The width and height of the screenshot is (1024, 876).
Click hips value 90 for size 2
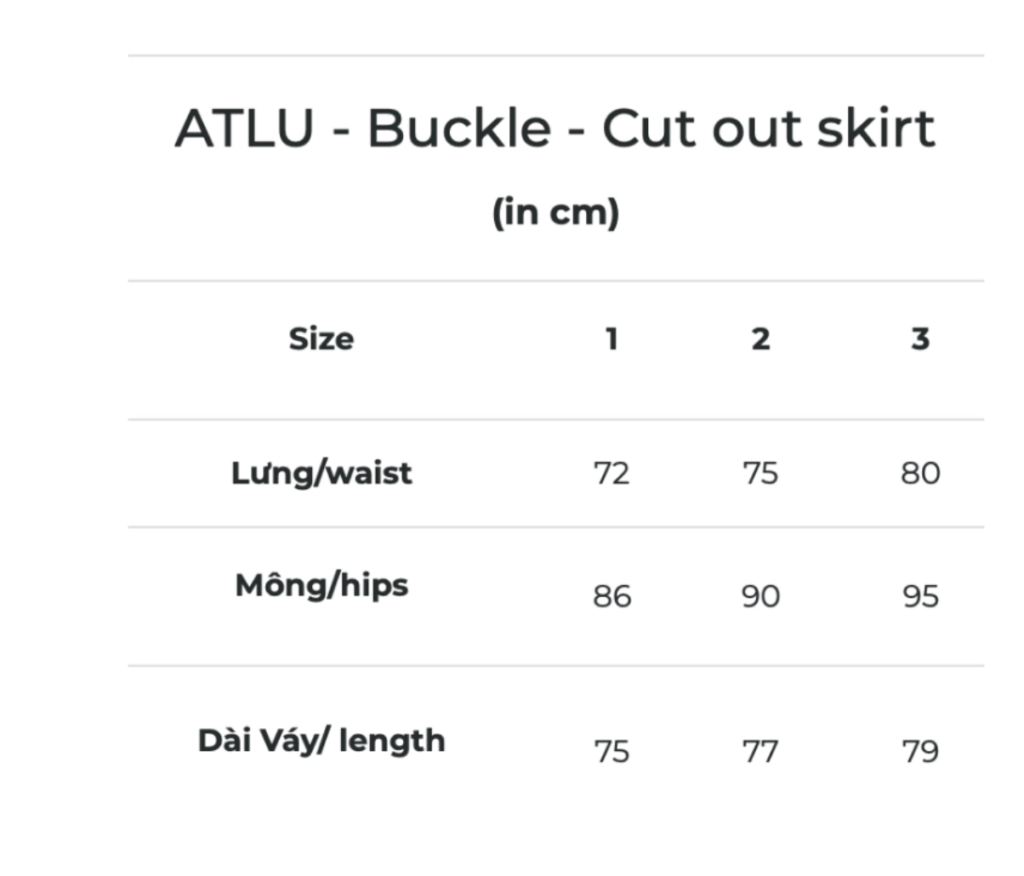pyautogui.click(x=760, y=597)
